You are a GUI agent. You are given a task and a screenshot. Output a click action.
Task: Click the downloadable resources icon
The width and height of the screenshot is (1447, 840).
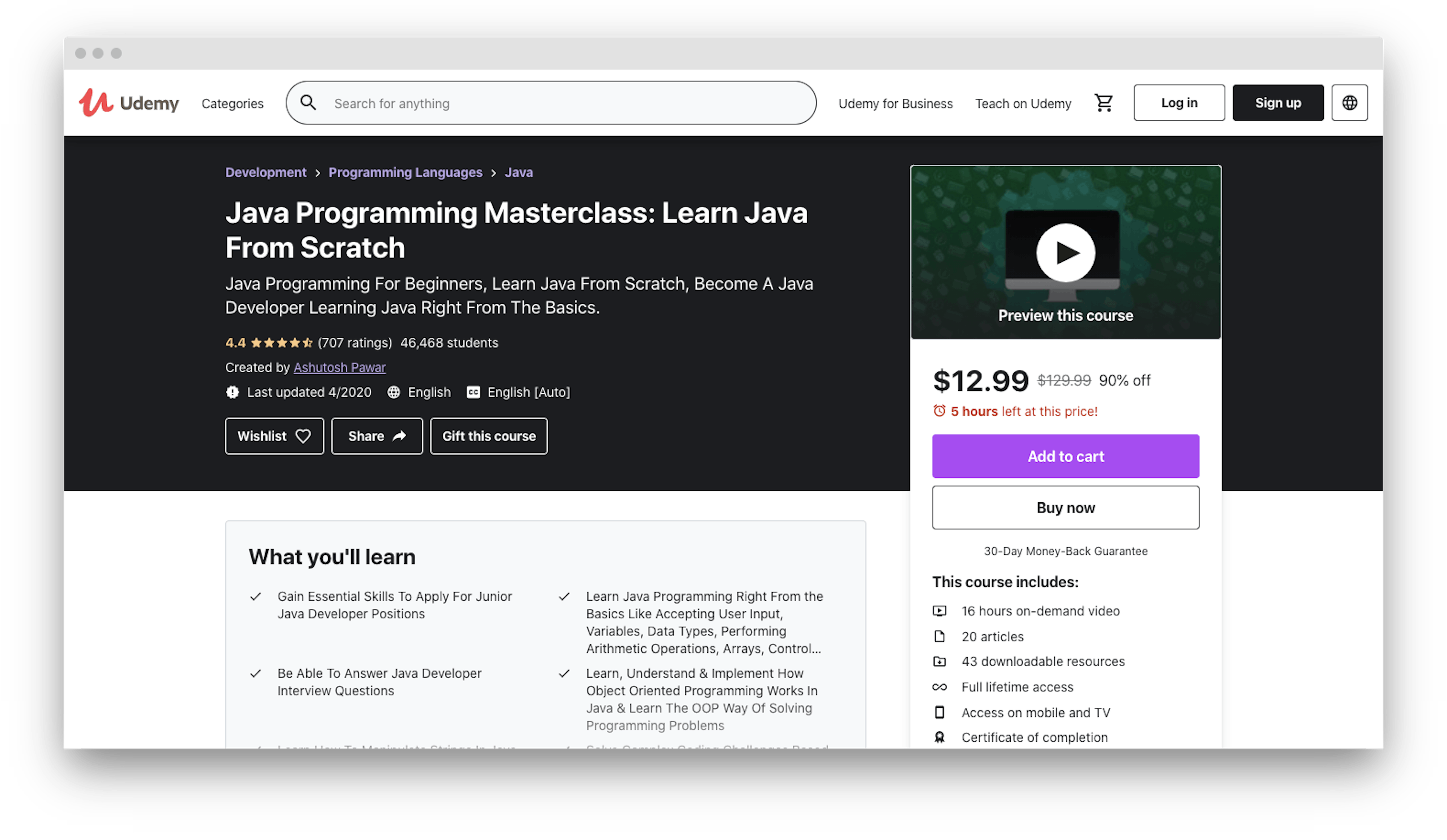(x=939, y=661)
